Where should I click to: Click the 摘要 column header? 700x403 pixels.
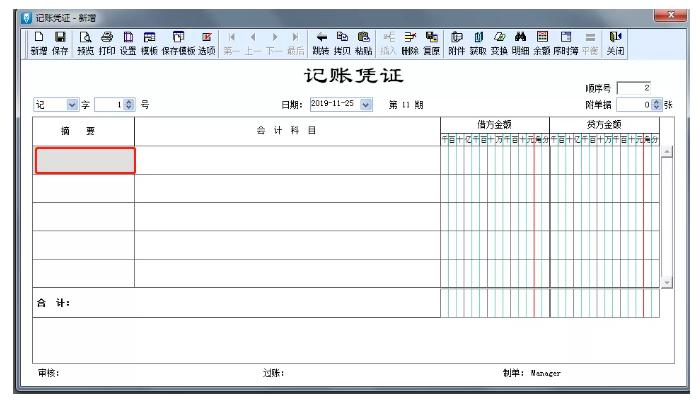coord(83,131)
